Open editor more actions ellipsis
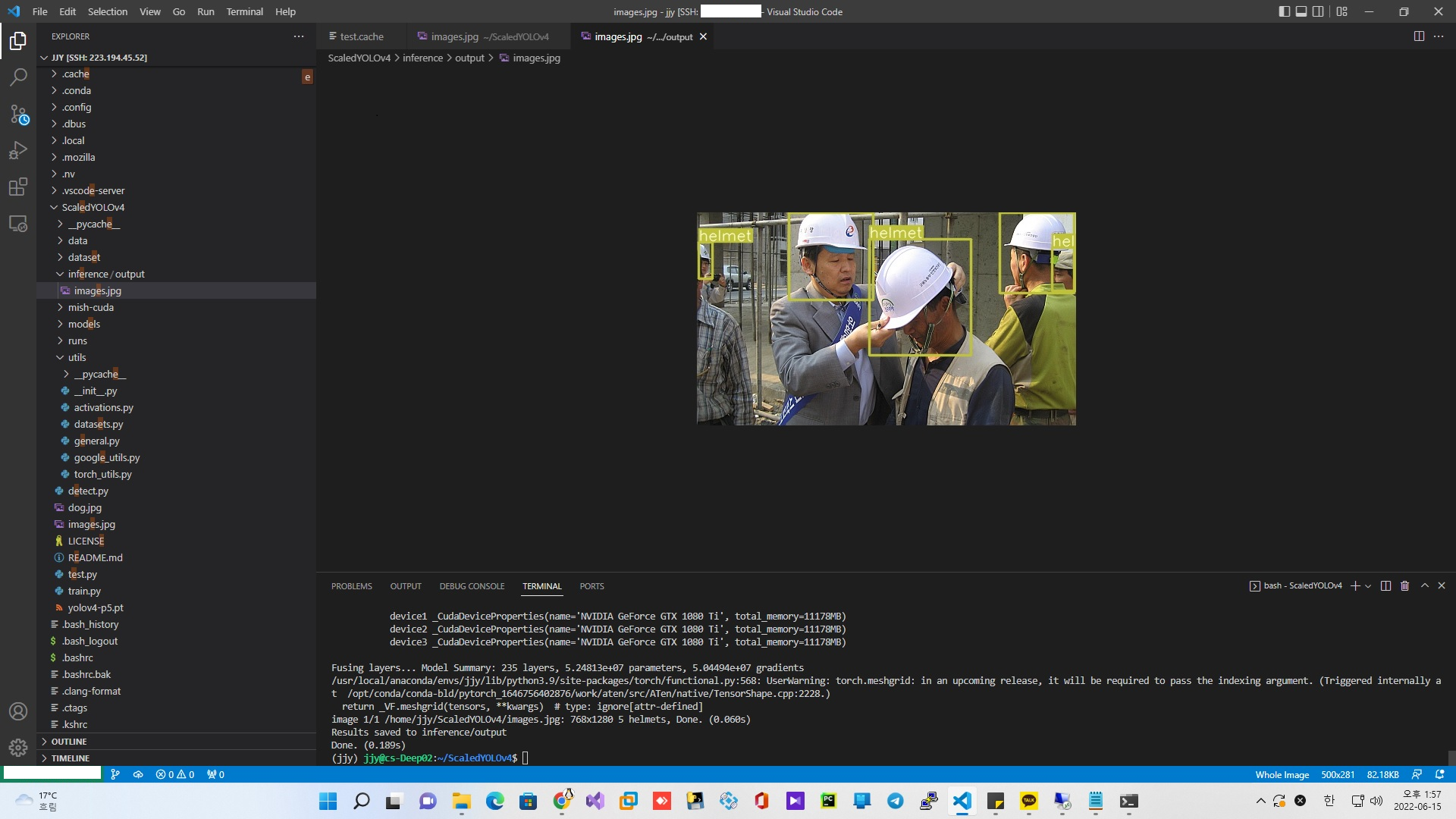The width and height of the screenshot is (1456, 819). (1439, 36)
